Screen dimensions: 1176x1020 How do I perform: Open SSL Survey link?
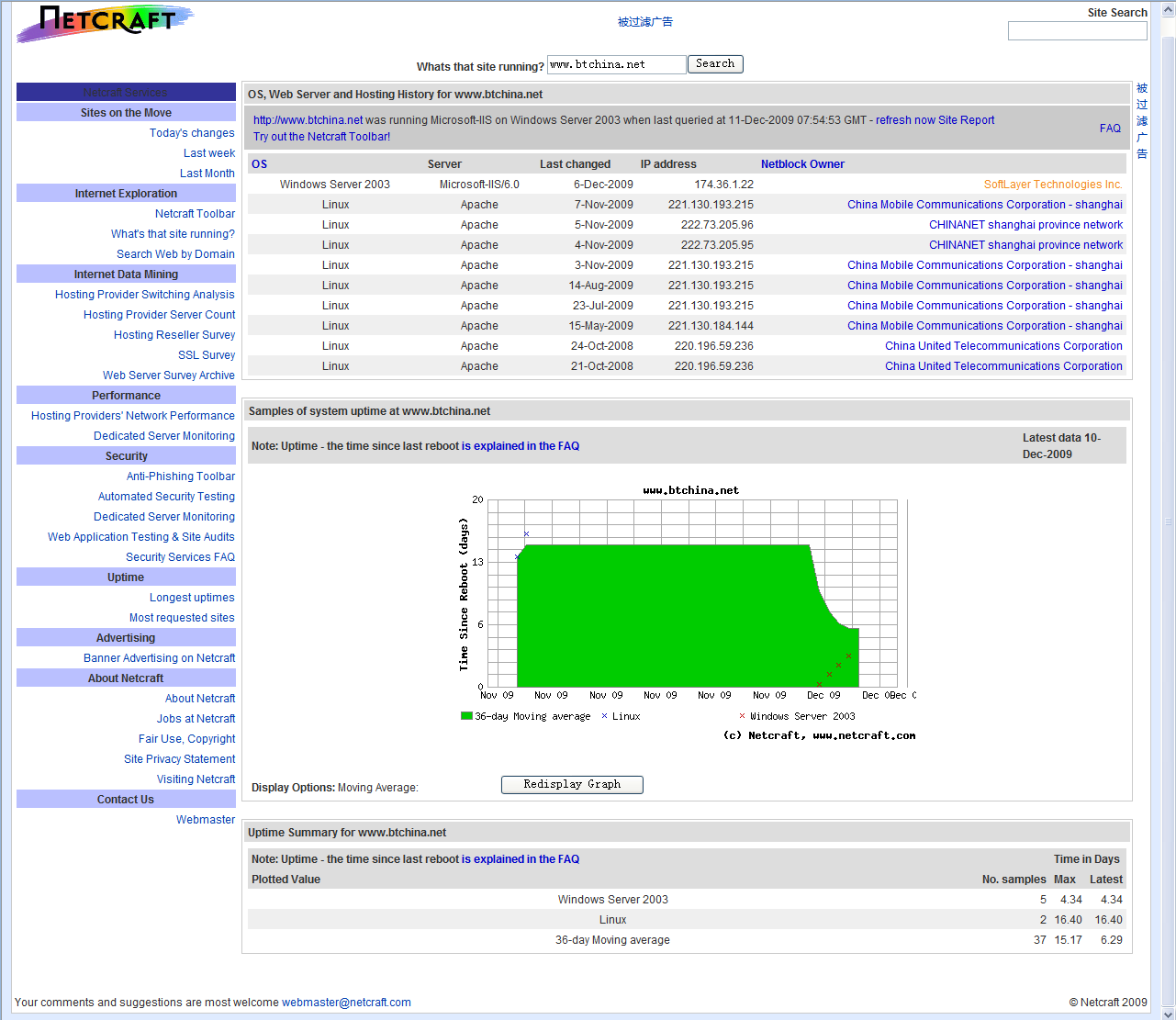coord(207,355)
